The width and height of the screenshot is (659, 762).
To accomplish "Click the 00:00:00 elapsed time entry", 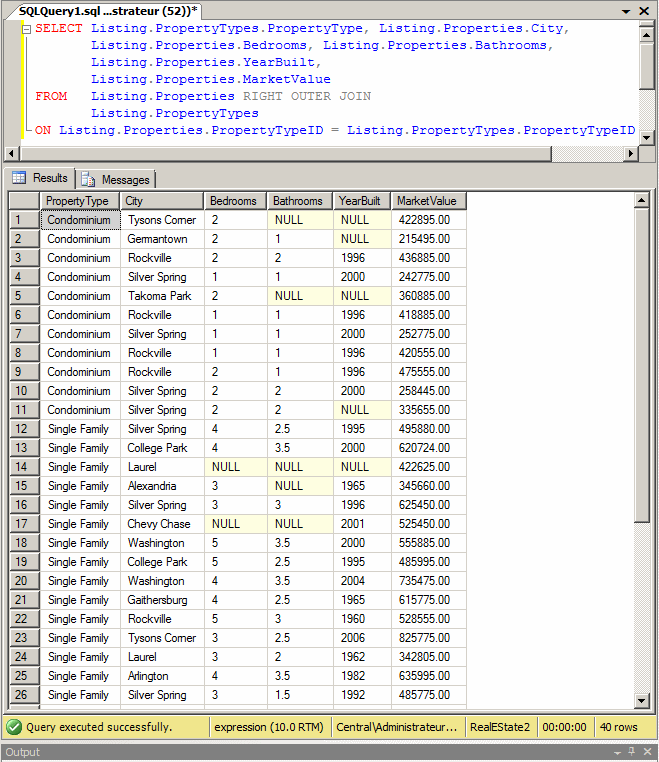I will point(564,727).
